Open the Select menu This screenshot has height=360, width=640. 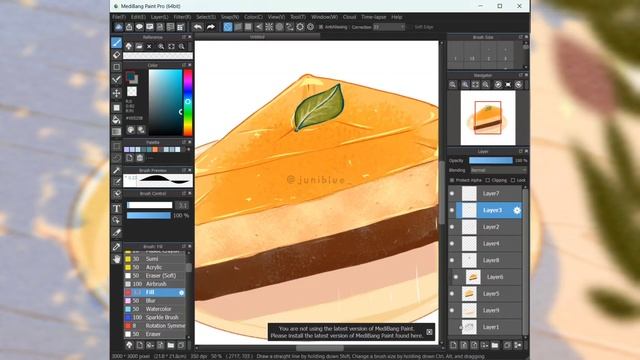206,17
